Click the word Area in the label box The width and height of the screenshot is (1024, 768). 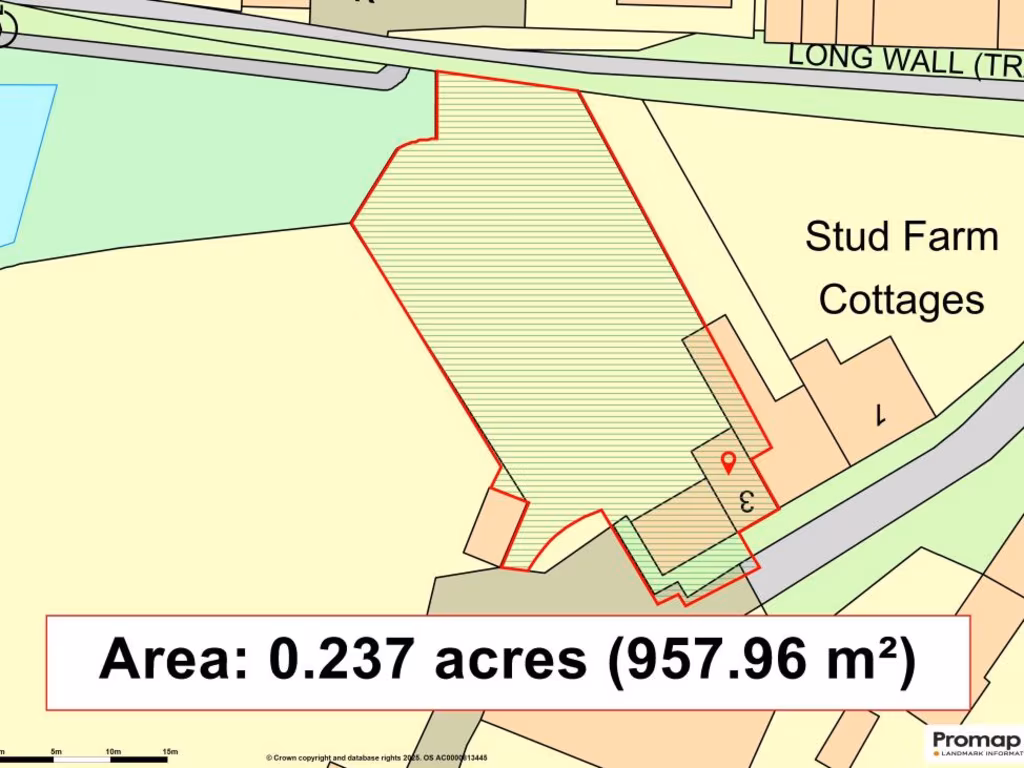[x=173, y=660]
